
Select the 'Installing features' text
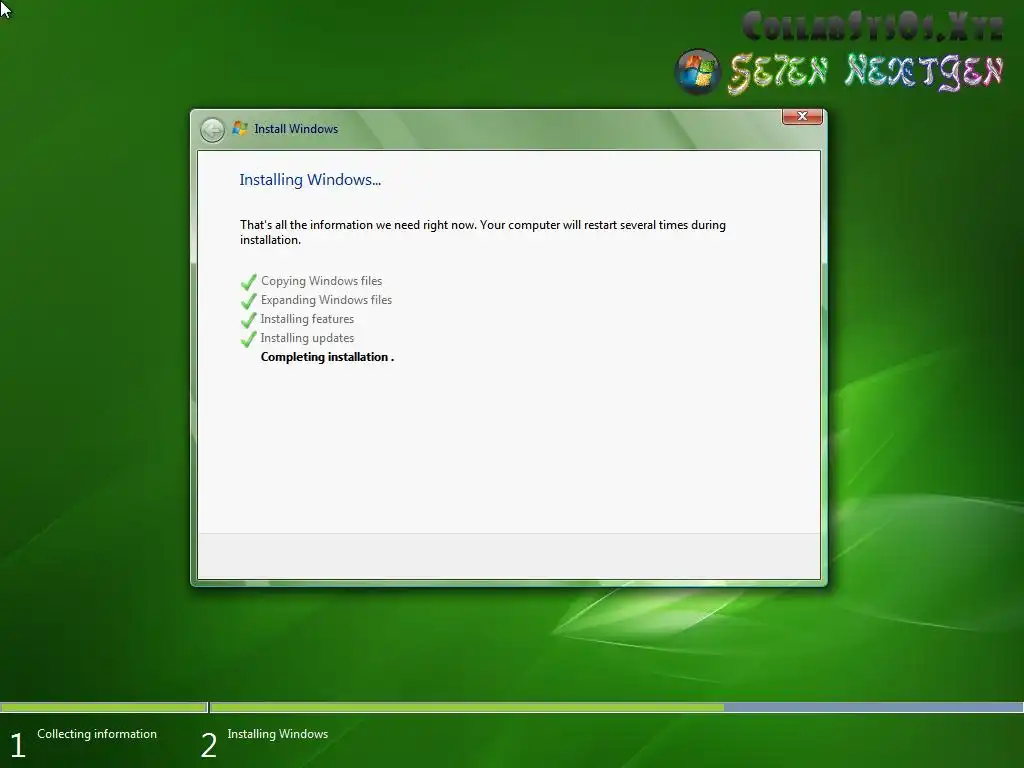[x=307, y=319]
